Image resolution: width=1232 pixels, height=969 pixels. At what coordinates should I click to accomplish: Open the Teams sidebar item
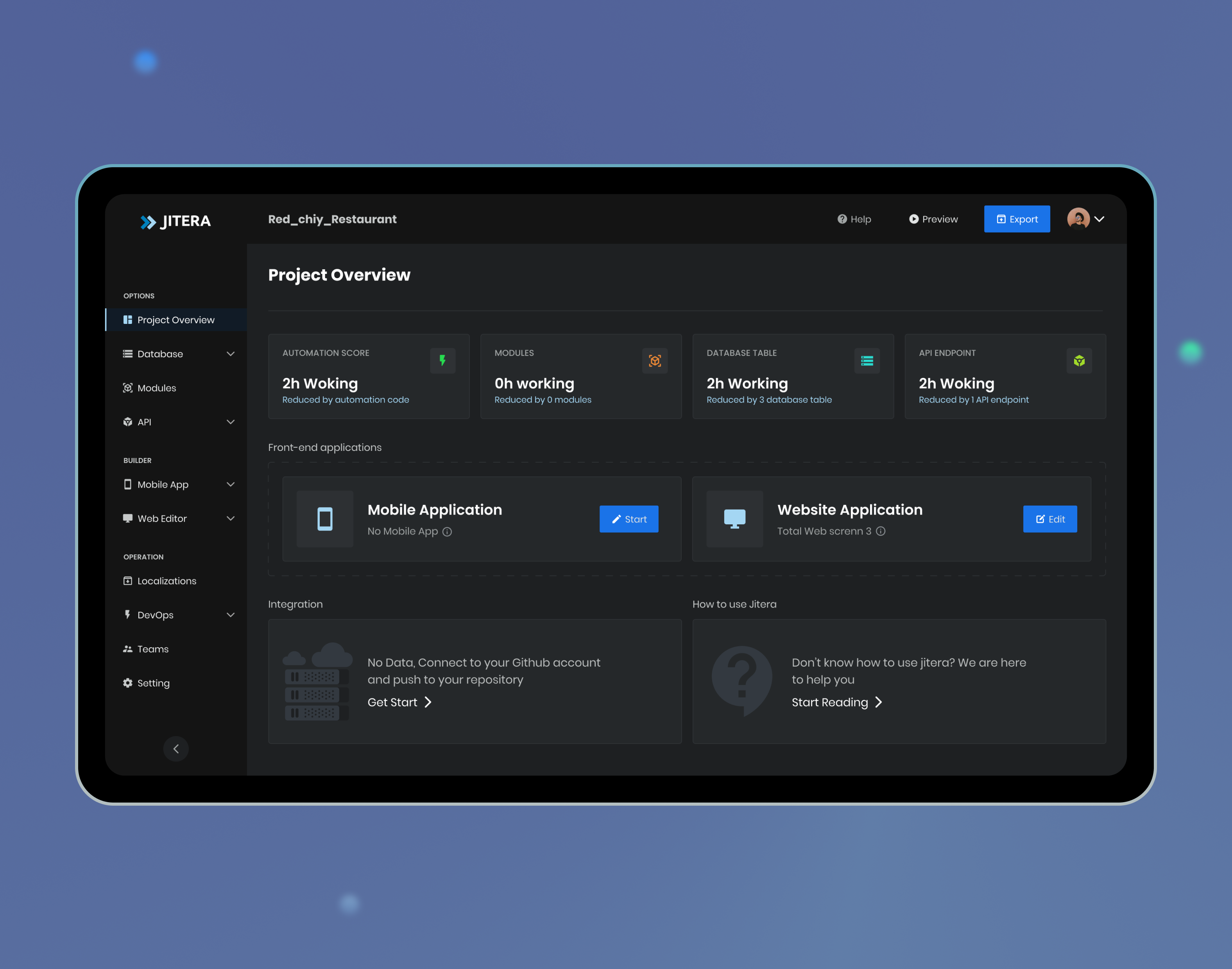(x=176, y=649)
